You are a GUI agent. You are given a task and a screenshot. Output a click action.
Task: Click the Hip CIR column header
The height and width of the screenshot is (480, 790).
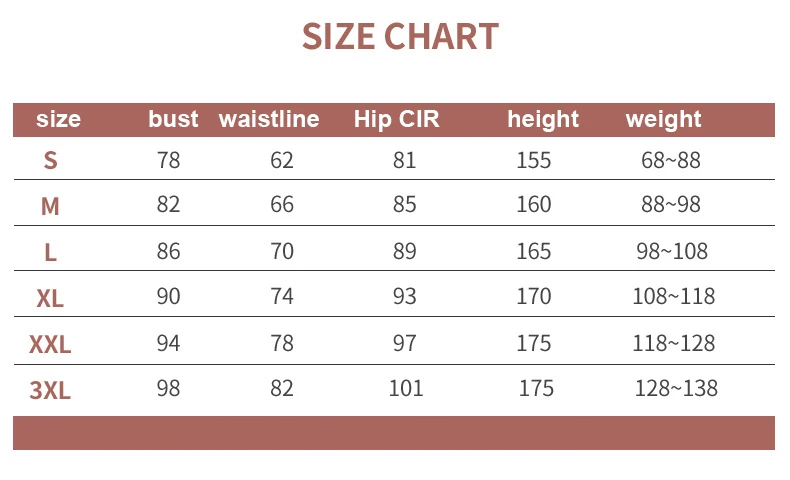[396, 120]
